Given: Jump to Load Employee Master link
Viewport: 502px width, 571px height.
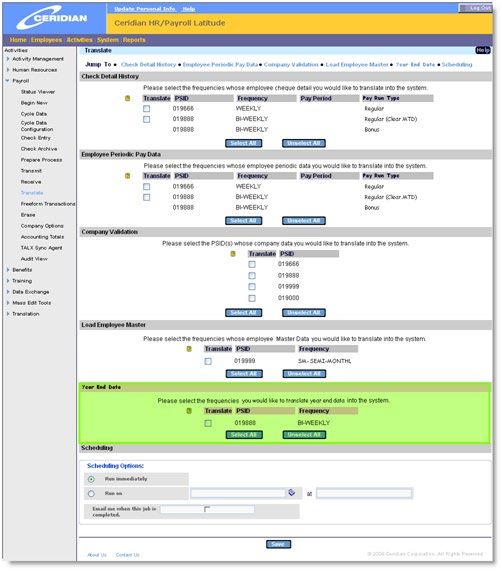Looking at the screenshot, I should 357,64.
